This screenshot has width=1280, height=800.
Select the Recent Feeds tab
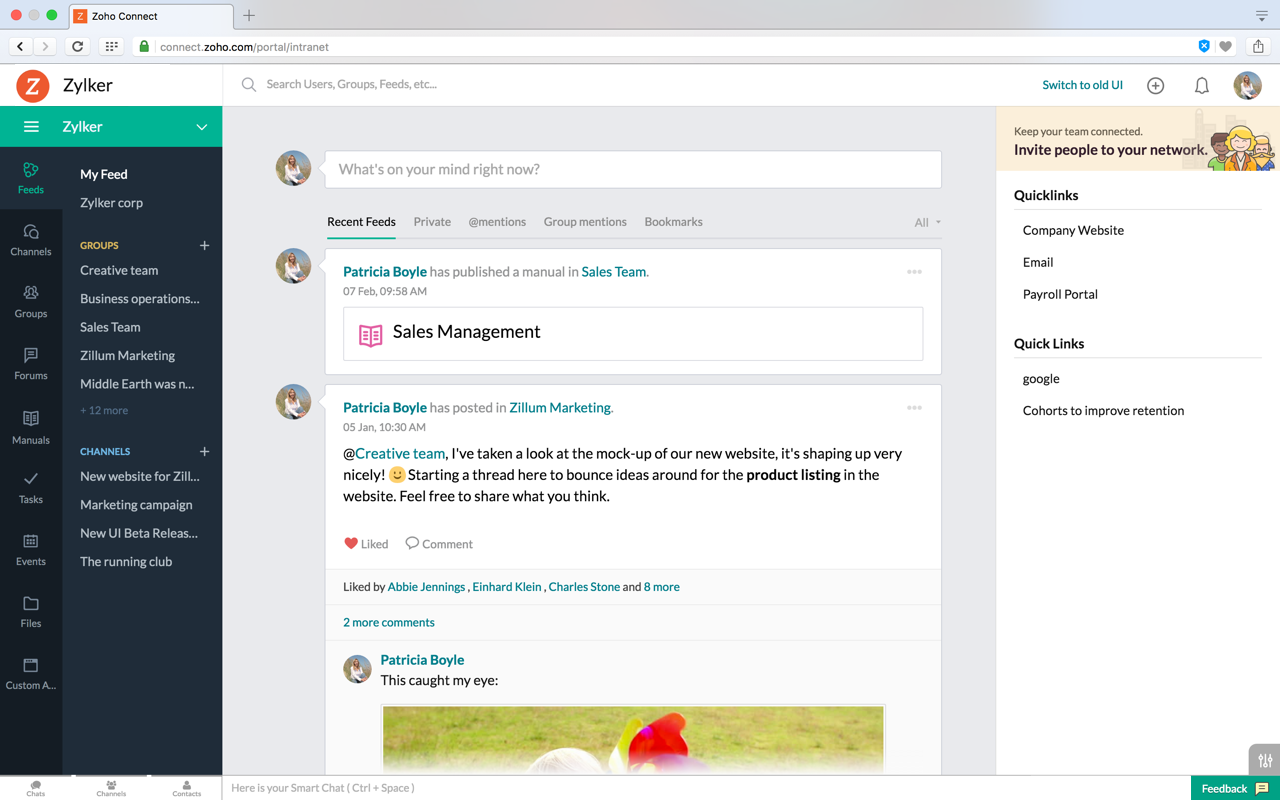tap(361, 222)
